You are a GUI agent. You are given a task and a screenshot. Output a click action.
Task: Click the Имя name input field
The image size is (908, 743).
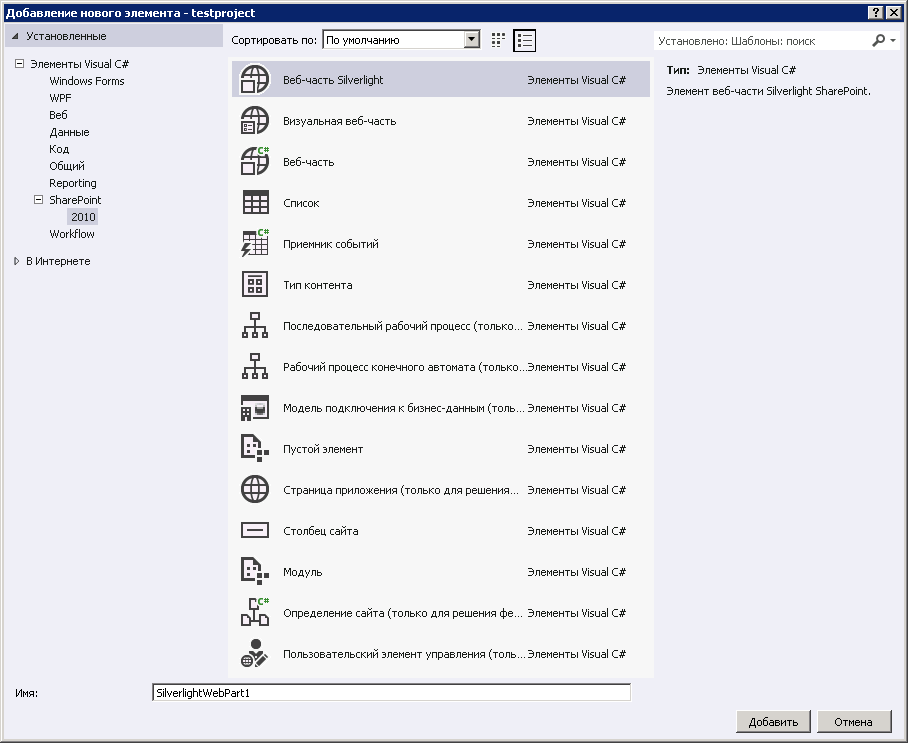[390, 693]
